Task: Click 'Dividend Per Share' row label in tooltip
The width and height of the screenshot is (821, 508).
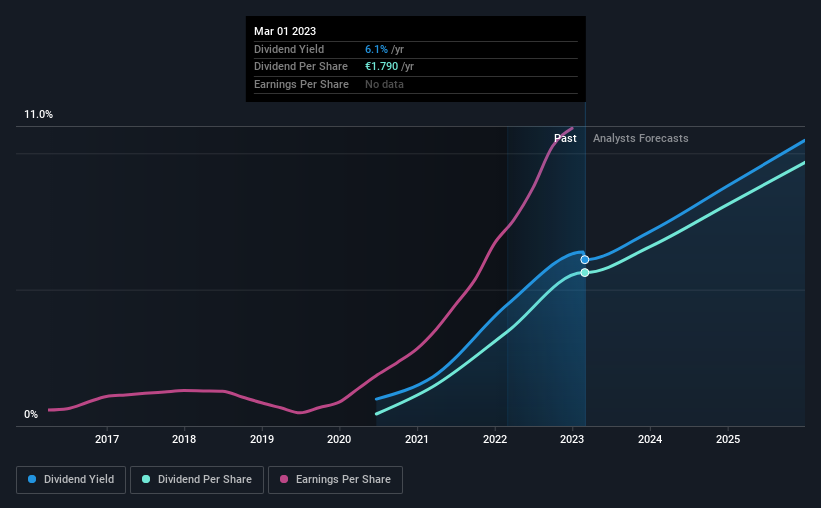Action: [301, 67]
